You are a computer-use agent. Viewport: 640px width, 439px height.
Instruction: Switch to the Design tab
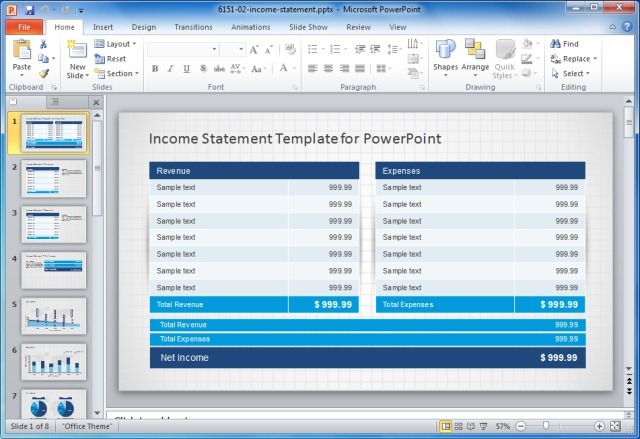pyautogui.click(x=144, y=27)
